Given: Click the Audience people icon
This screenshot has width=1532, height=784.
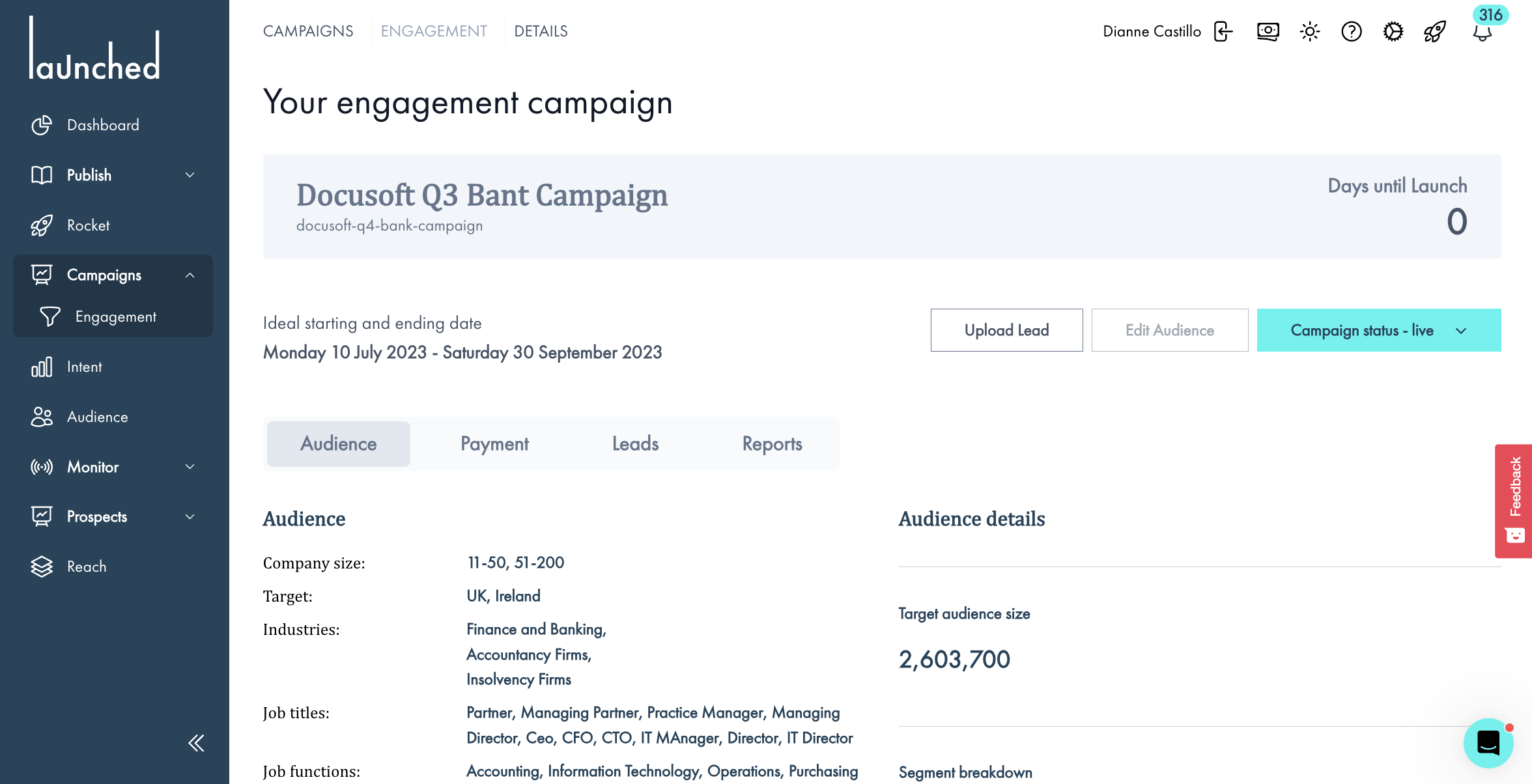Looking at the screenshot, I should (42, 417).
